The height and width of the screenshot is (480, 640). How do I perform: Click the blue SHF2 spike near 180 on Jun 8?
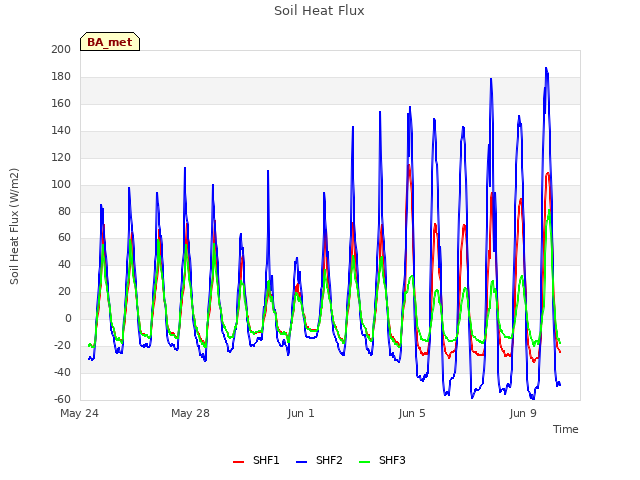click(x=491, y=79)
